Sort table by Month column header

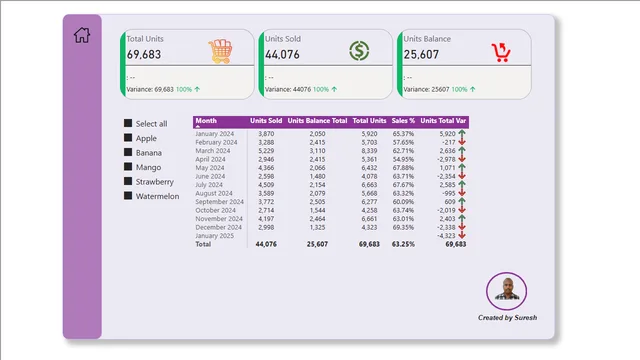coord(206,121)
